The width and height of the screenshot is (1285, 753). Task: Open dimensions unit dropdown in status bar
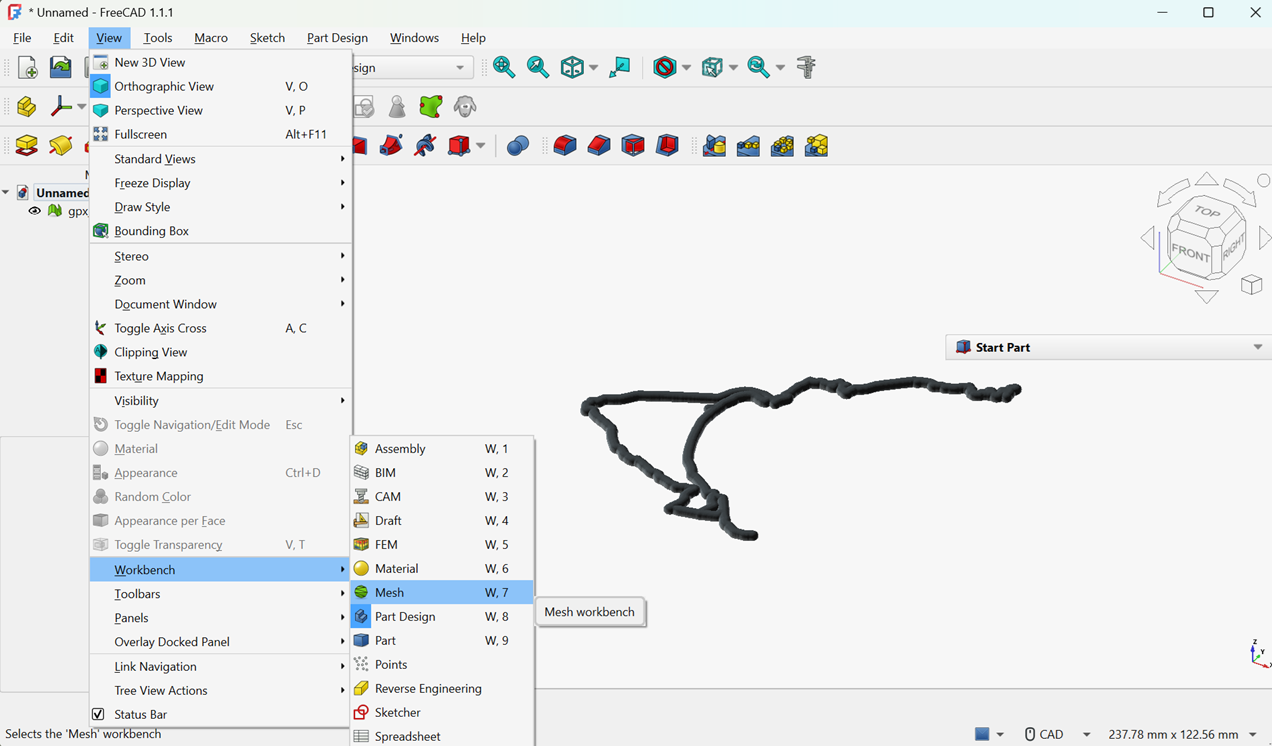(x=1252, y=734)
